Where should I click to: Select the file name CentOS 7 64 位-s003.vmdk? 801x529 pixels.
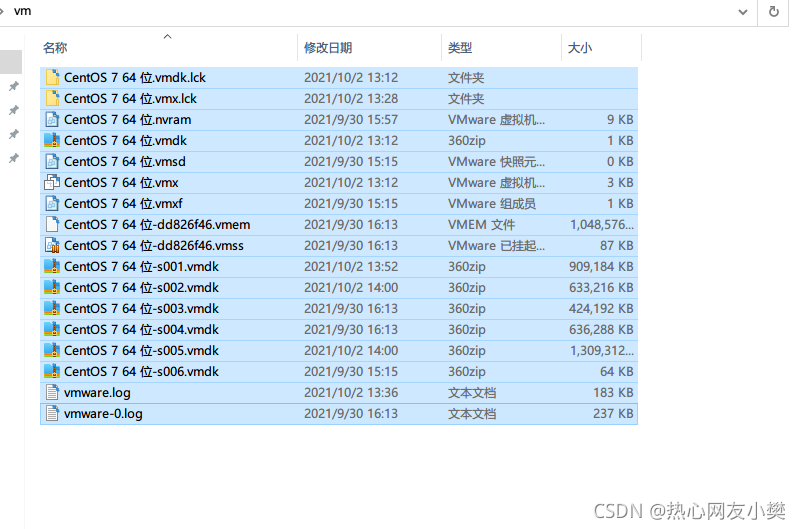pyautogui.click(x=142, y=308)
